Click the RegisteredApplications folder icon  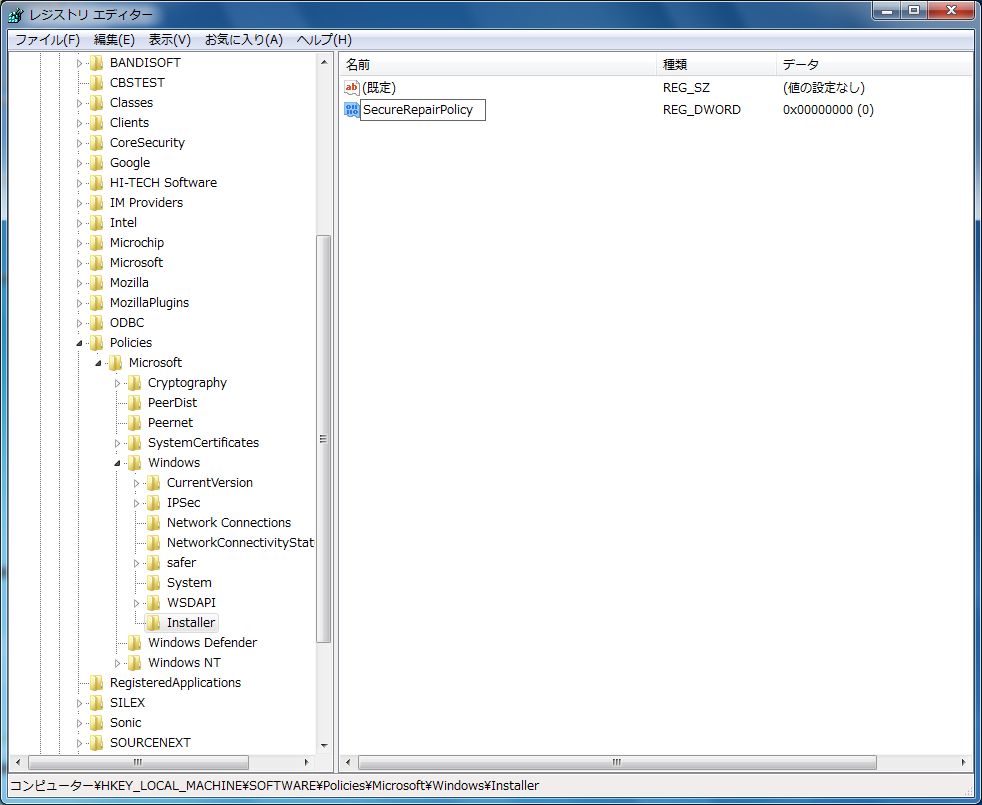pyautogui.click(x=96, y=683)
